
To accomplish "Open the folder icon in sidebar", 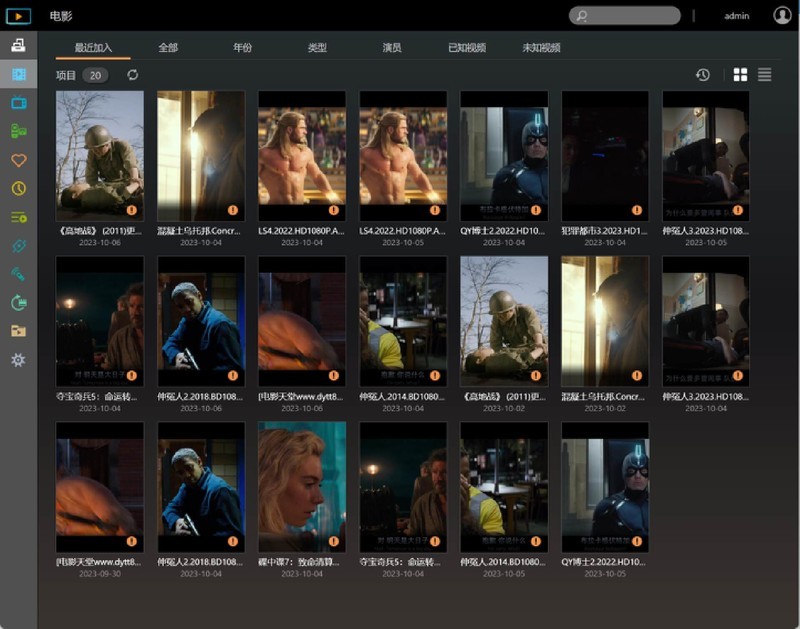I will coord(18,331).
